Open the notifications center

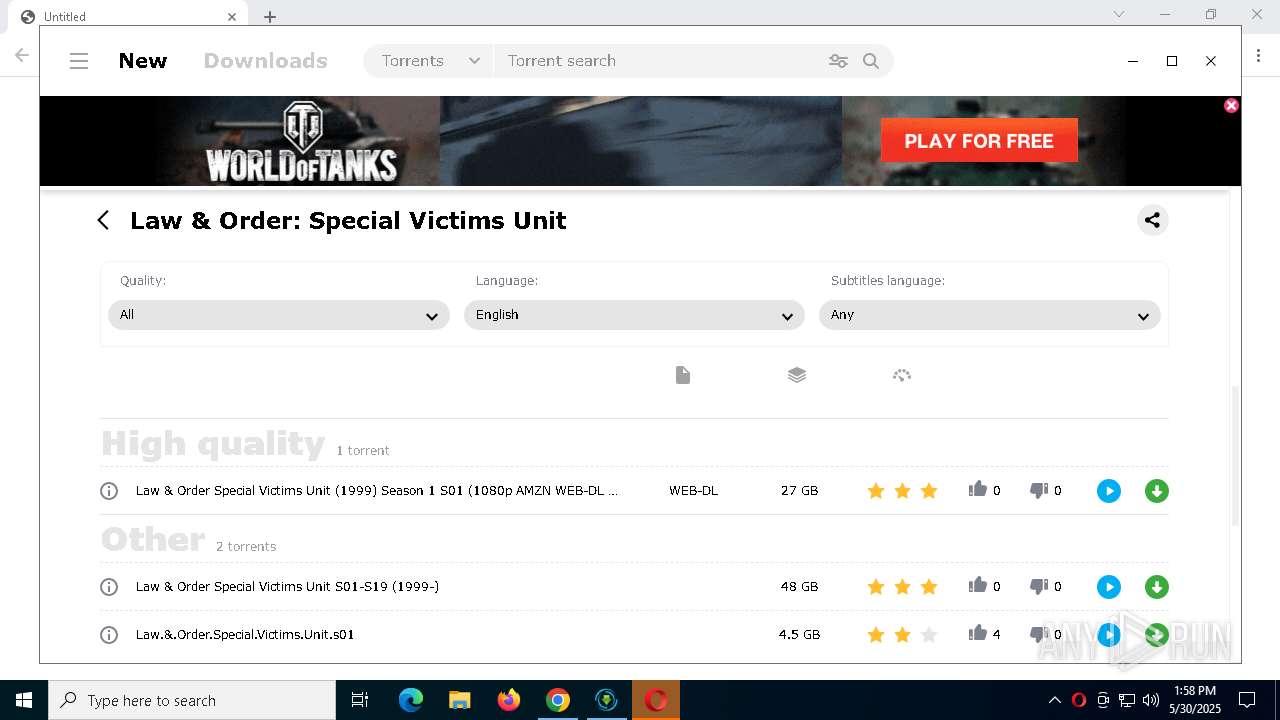pyautogui.click(x=1247, y=700)
